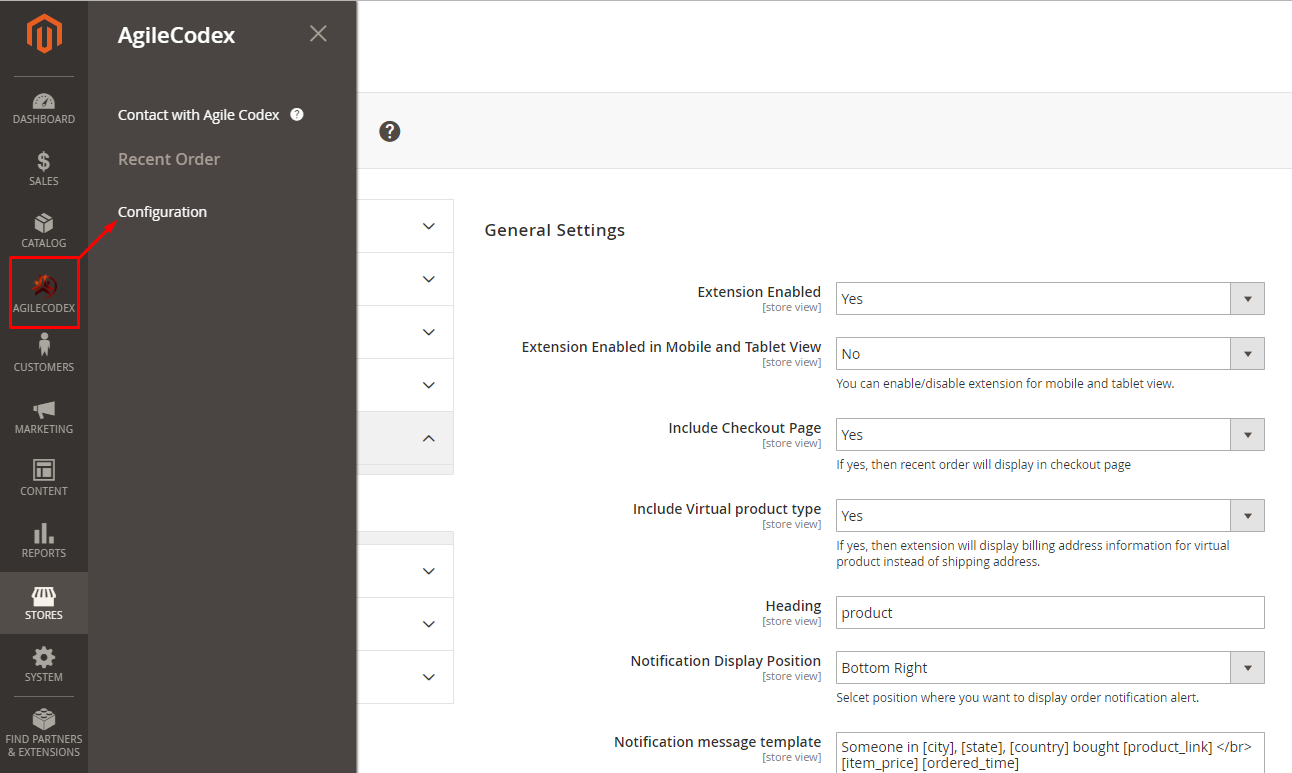Click help icon beside Contact with Agile Codex
1292x773 pixels.
297,114
